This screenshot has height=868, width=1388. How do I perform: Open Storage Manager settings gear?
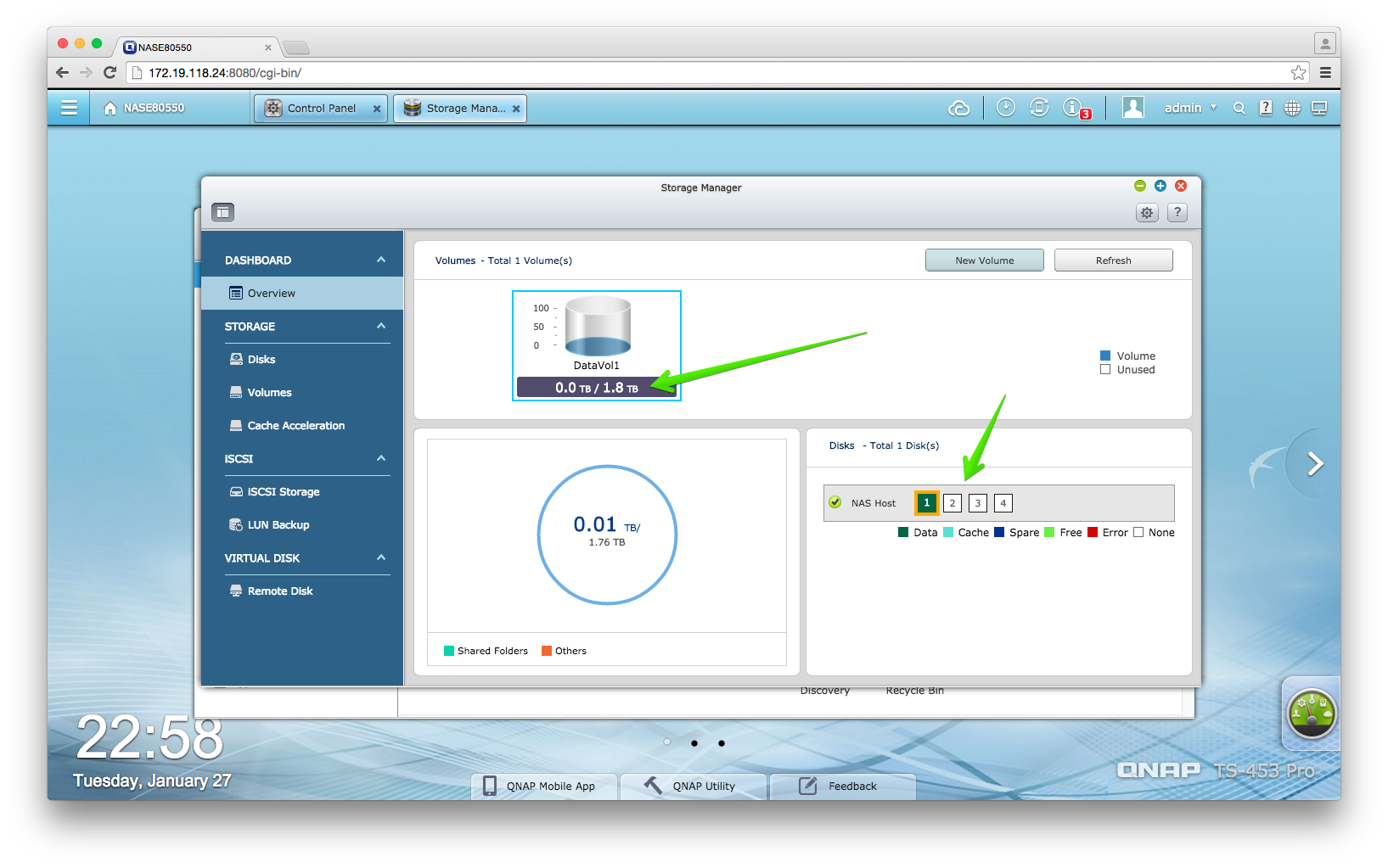[x=1147, y=213]
